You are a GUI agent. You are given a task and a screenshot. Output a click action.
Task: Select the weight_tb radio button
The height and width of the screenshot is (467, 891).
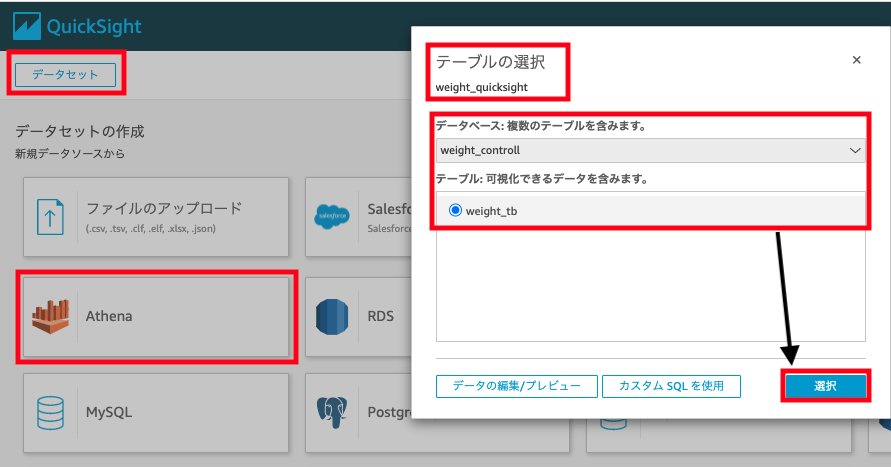pos(455,210)
